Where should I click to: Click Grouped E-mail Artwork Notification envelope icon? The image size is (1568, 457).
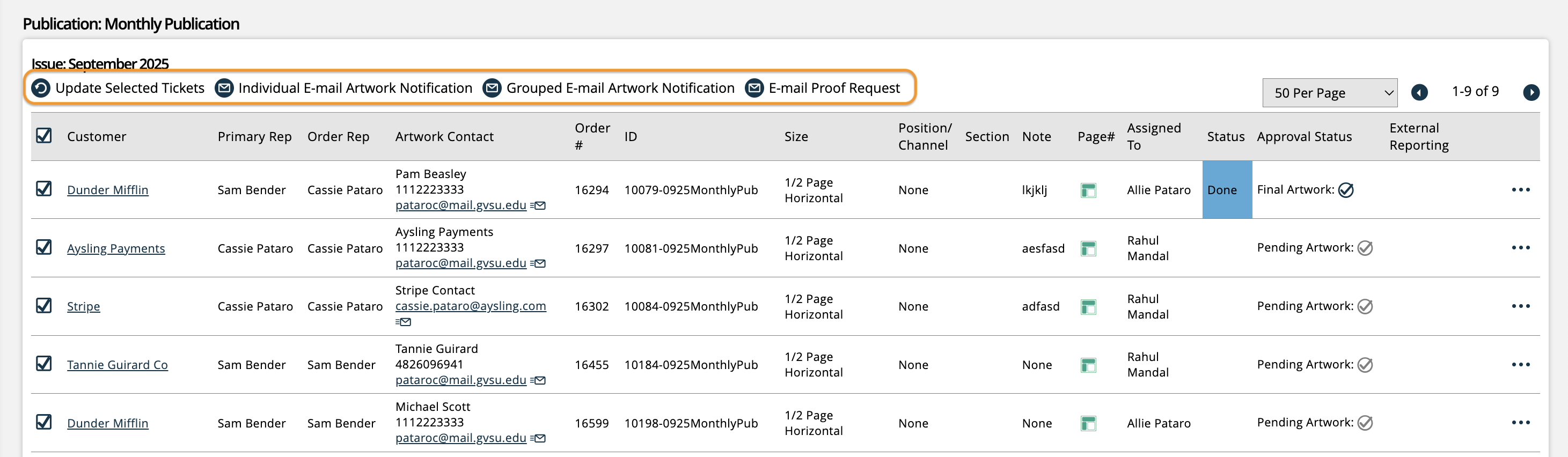click(x=492, y=89)
